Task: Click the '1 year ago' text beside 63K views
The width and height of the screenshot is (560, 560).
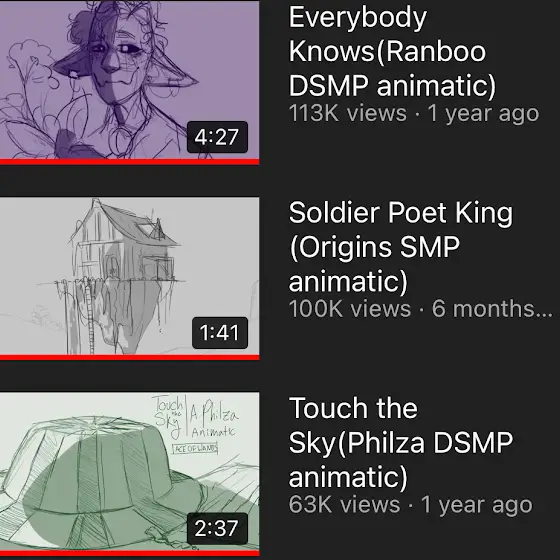Action: point(476,504)
